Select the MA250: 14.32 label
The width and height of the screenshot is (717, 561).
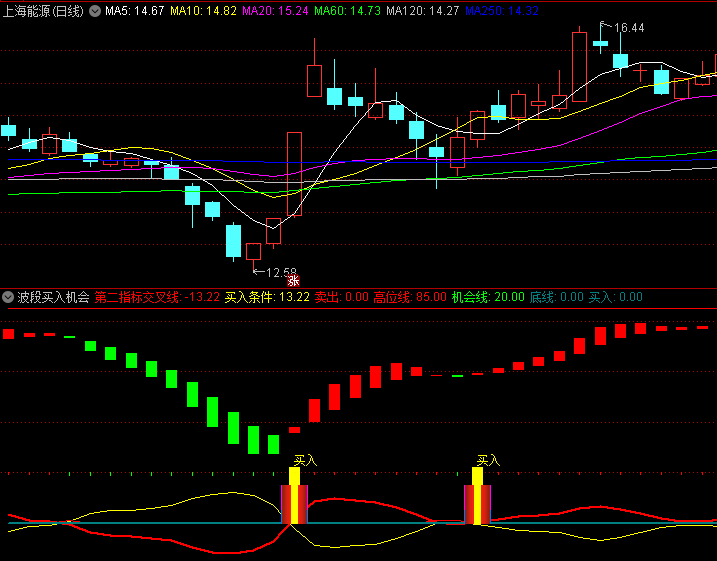point(502,11)
